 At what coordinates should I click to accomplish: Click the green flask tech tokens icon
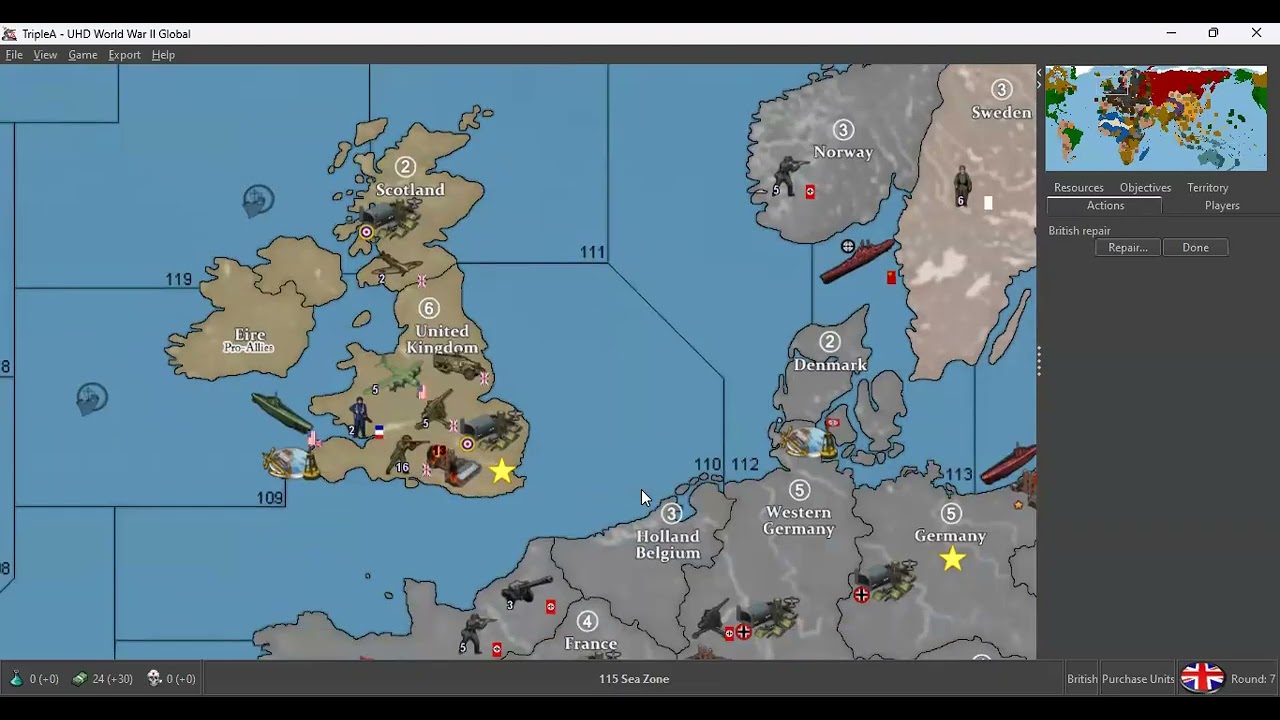[16, 678]
